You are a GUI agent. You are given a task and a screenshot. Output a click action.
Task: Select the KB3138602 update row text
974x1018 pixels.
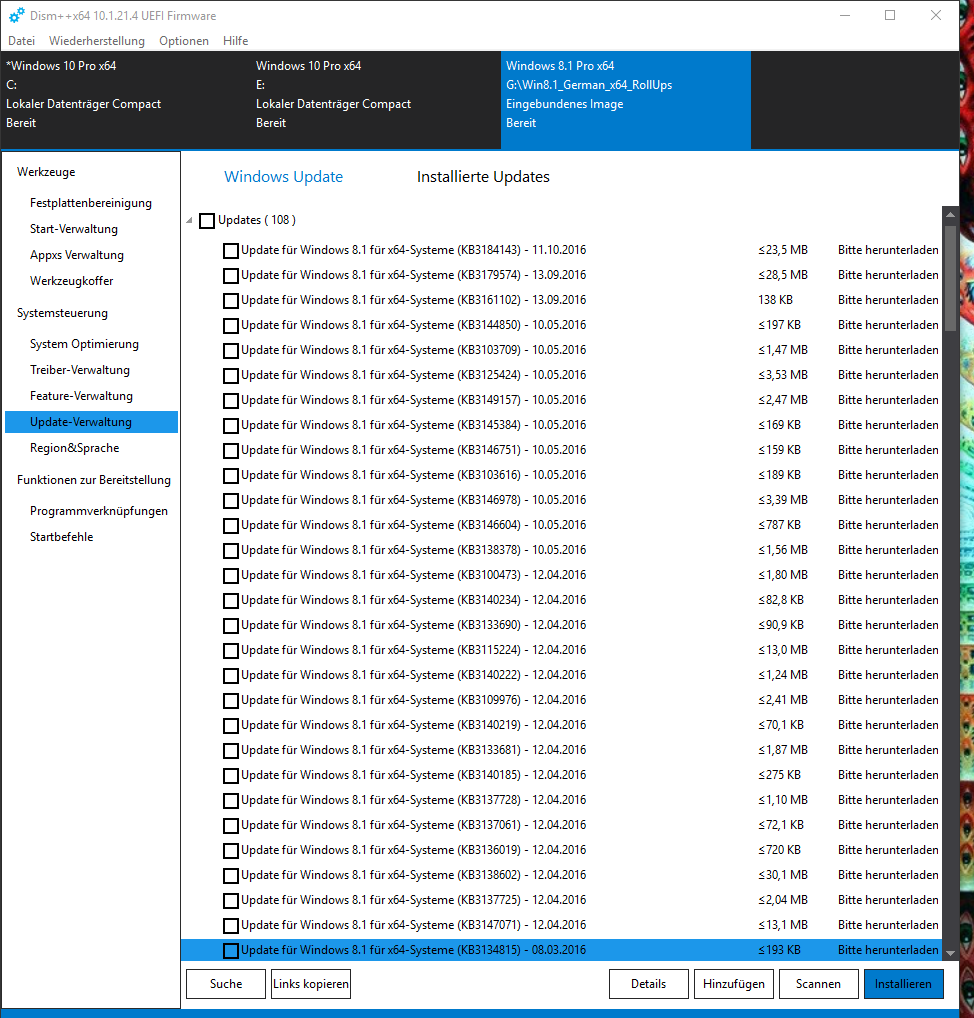pos(414,875)
